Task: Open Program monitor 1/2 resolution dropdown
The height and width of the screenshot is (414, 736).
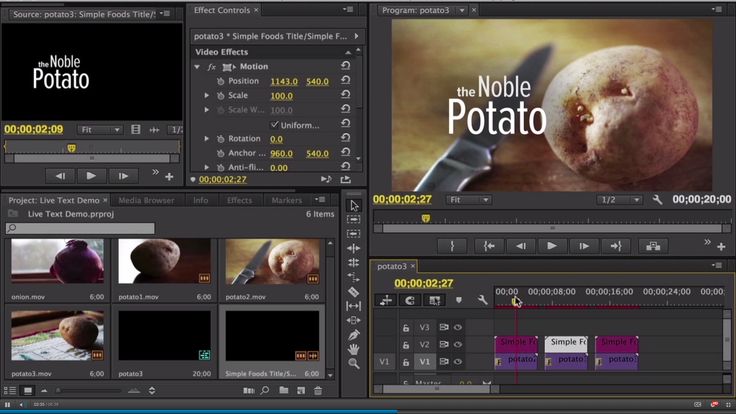Action: [x=620, y=200]
